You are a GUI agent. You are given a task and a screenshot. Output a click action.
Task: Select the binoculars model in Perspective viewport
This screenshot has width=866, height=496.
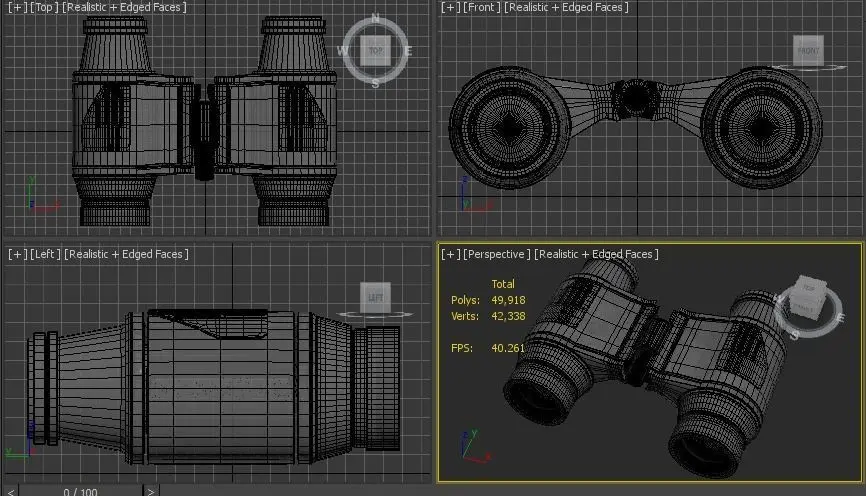click(645, 366)
